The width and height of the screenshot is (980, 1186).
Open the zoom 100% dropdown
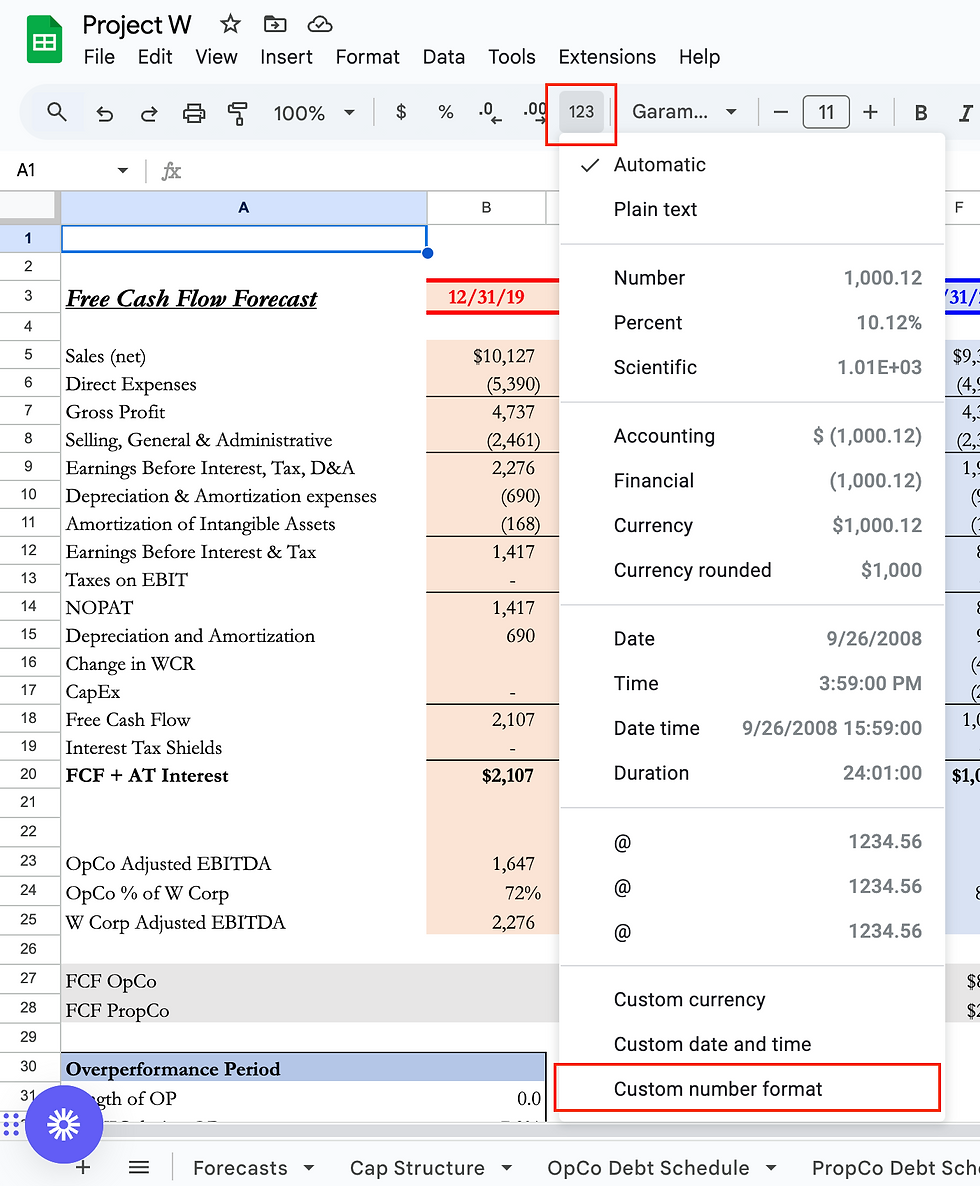314,113
